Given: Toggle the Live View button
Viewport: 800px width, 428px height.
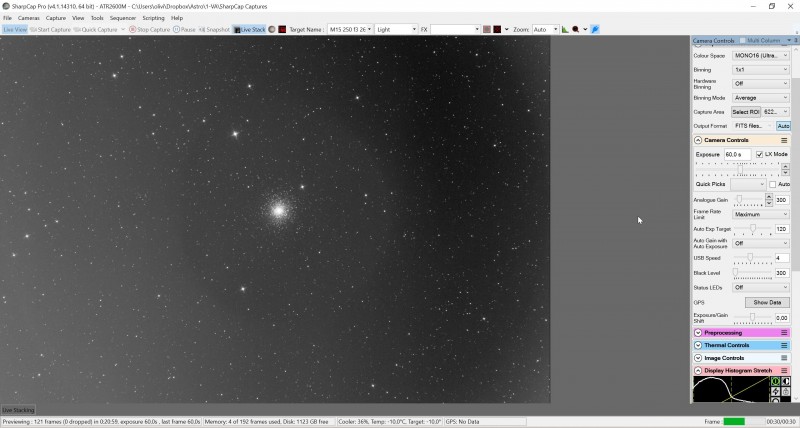Looking at the screenshot, I should tap(15, 30).
